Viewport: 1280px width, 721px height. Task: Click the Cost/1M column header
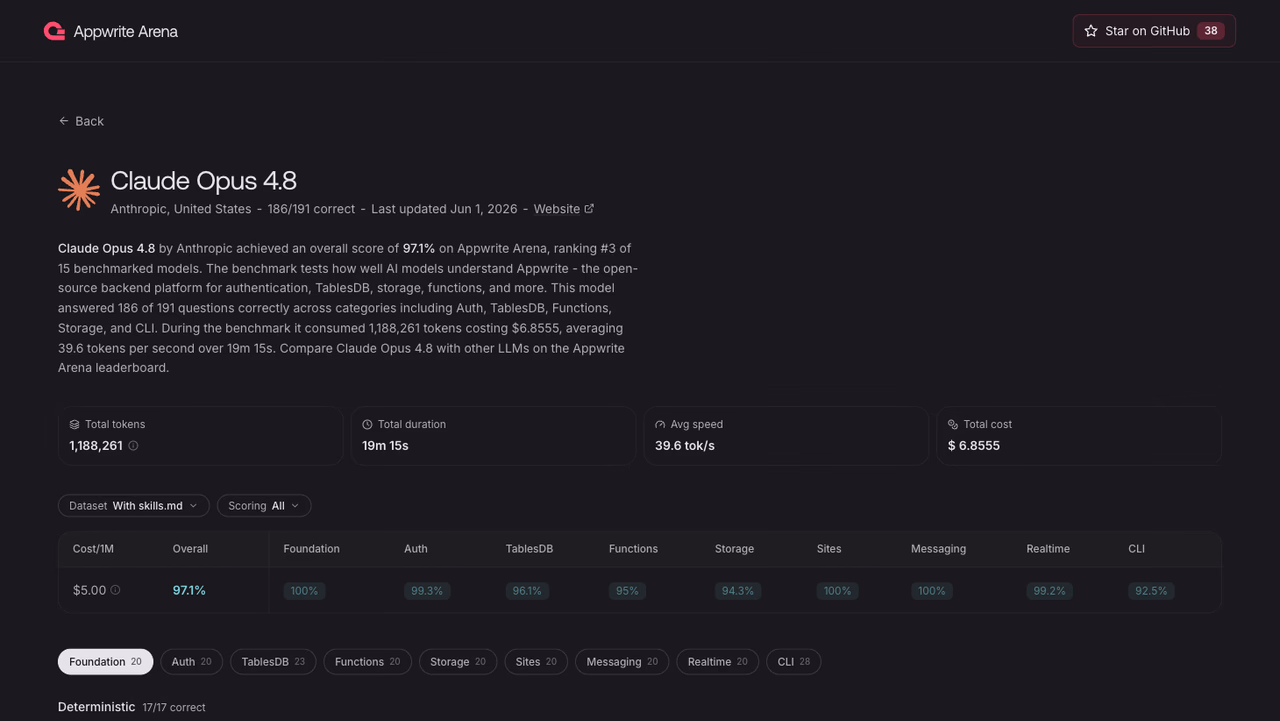click(x=92, y=549)
